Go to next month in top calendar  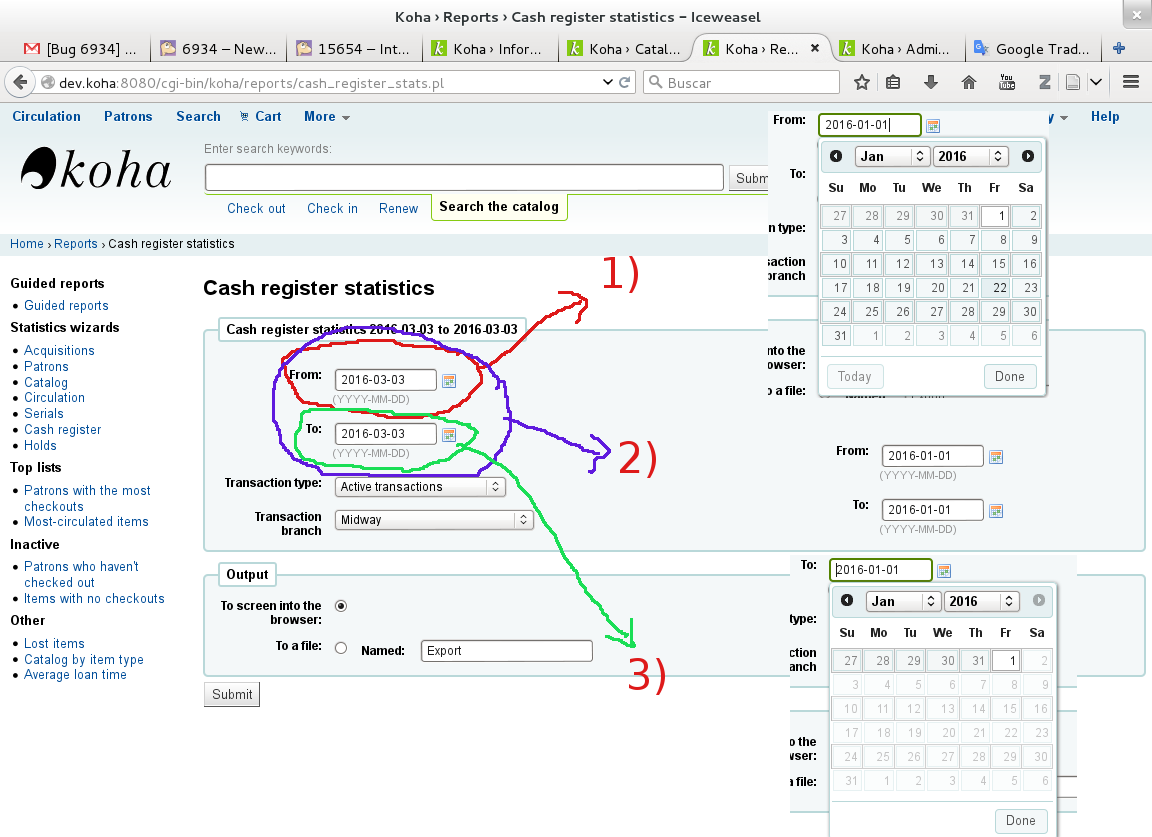point(1028,156)
